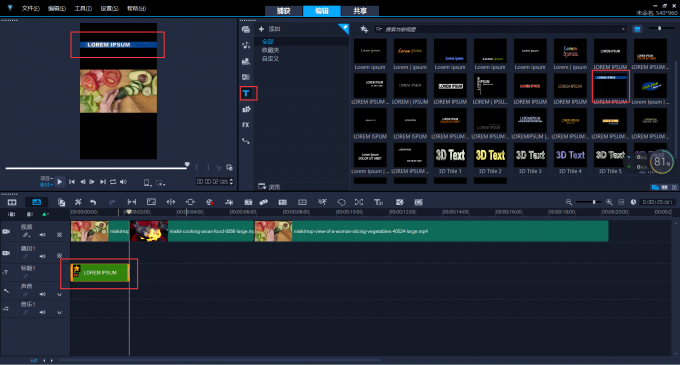
Task: Select the 收藏夹 favorites category
Action: point(270,50)
